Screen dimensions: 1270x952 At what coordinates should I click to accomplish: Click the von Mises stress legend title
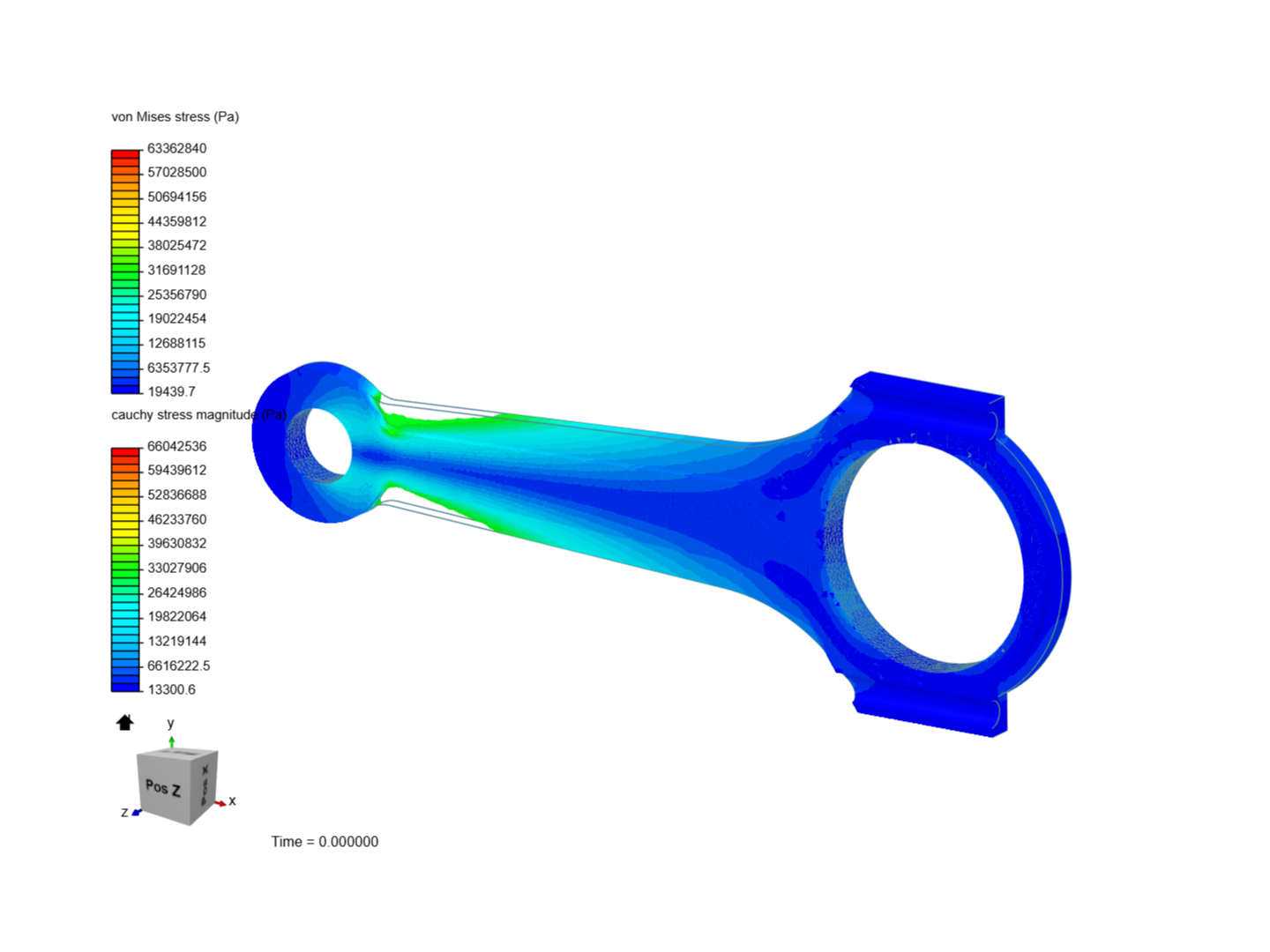pyautogui.click(x=175, y=116)
